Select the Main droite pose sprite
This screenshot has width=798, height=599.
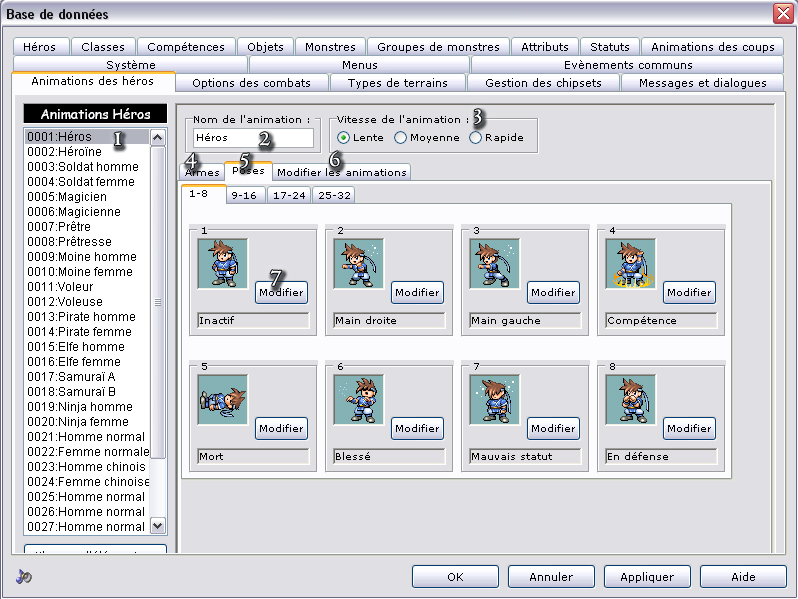click(x=358, y=264)
